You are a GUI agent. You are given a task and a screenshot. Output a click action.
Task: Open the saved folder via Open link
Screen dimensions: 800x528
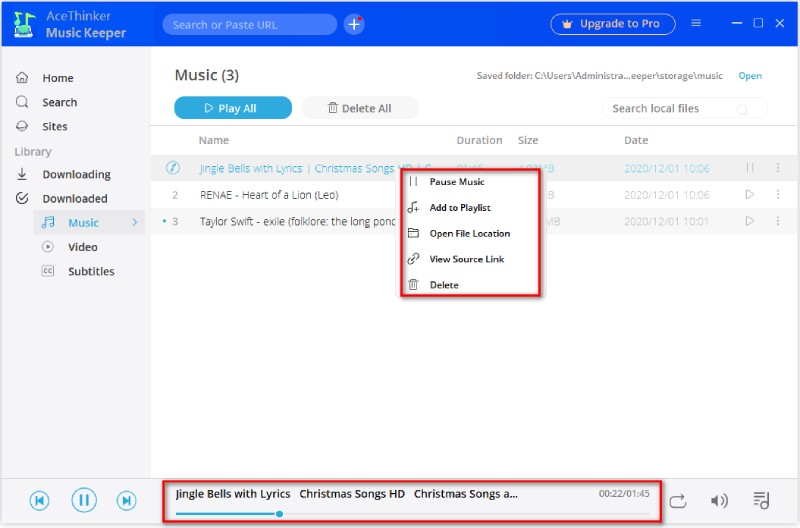749,76
